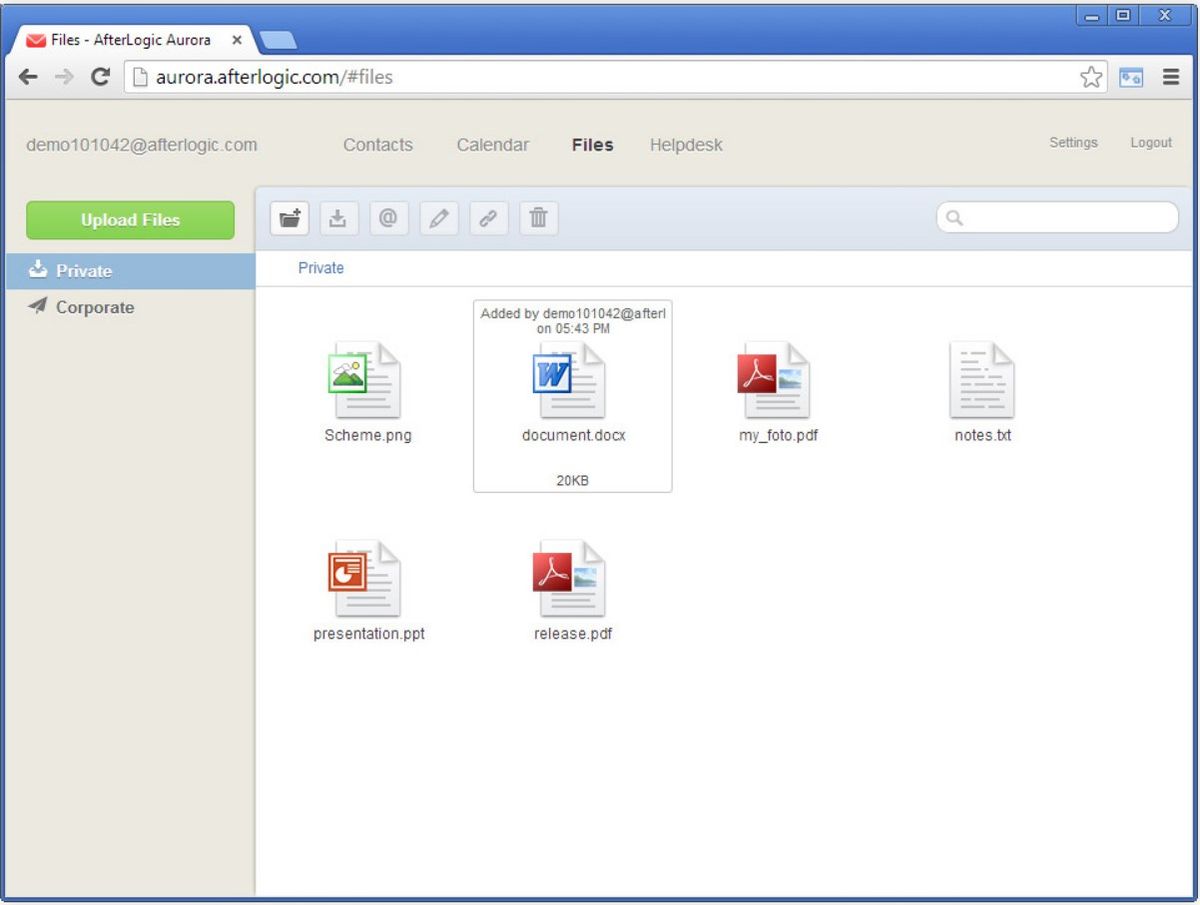The image size is (1200, 905).
Task: Switch to the Files section
Action: coord(591,145)
